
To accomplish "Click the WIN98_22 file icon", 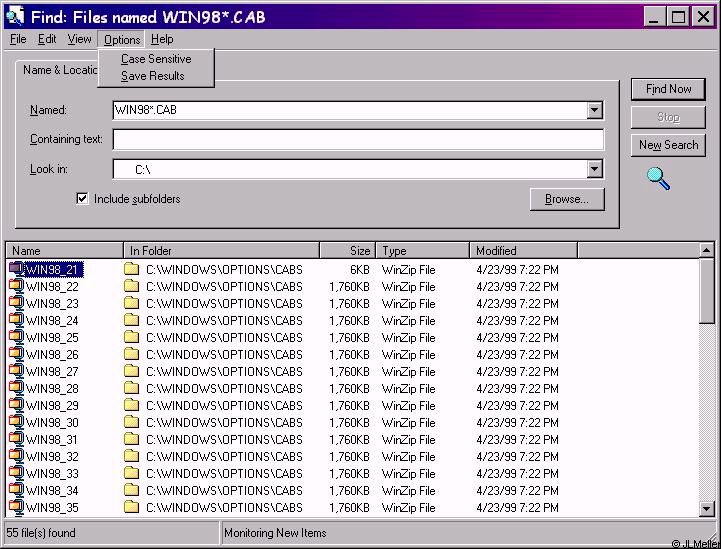I will [16, 286].
